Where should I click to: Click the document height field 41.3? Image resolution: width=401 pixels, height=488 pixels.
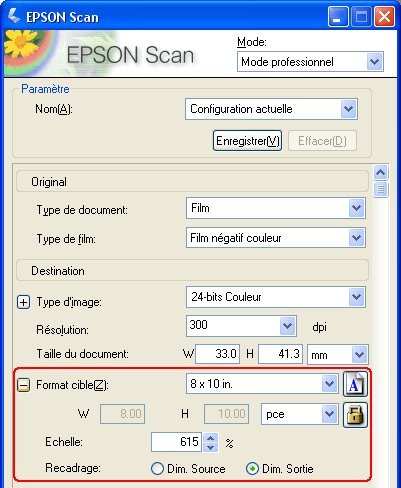pyautogui.click(x=280, y=354)
